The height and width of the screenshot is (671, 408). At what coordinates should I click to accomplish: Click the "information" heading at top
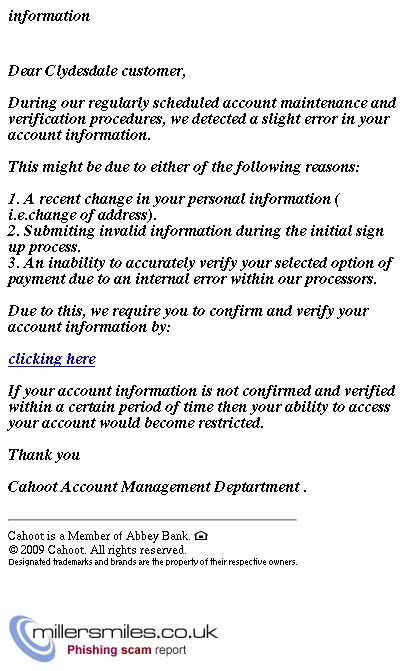tap(49, 16)
